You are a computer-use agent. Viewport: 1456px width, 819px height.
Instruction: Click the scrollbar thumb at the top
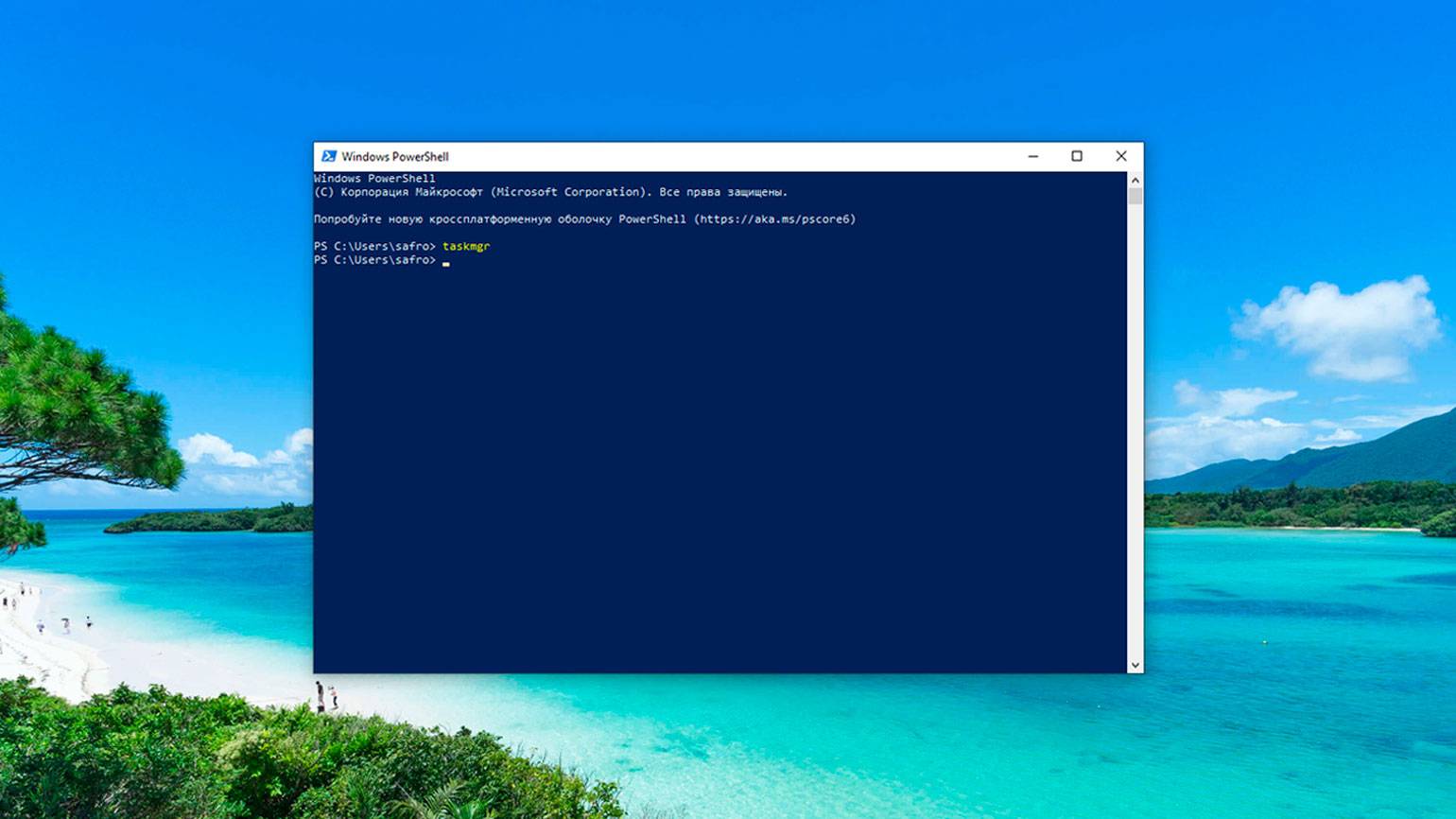1135,196
